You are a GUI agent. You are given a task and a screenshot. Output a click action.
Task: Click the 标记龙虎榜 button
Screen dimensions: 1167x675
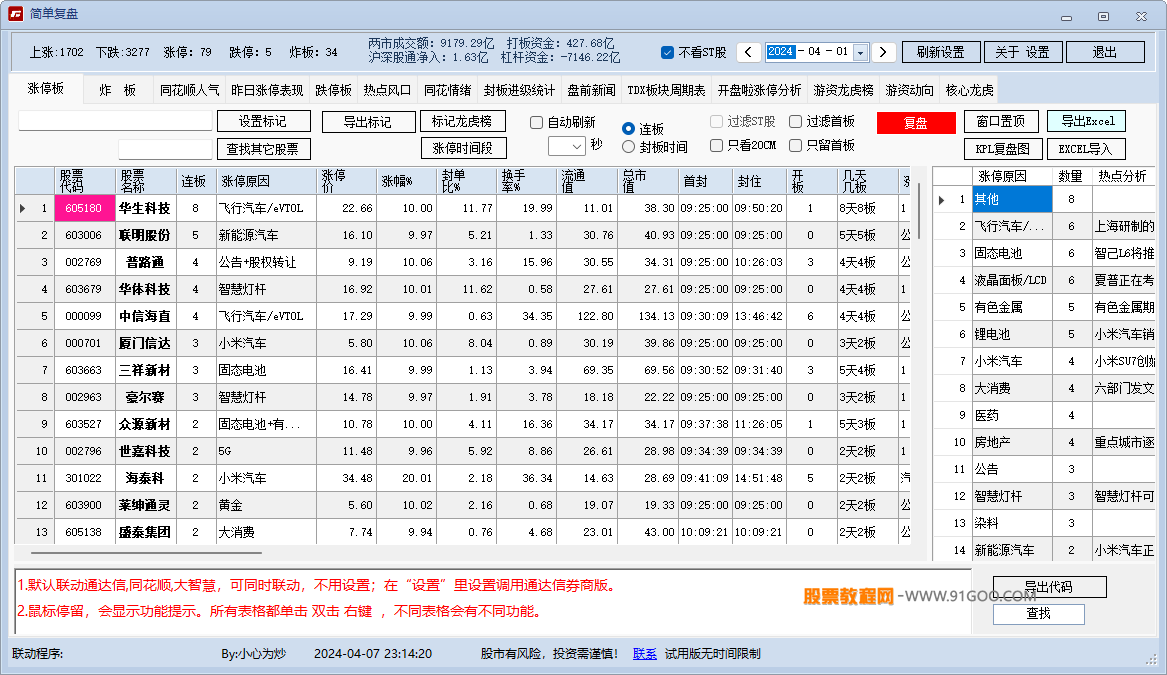[462, 121]
